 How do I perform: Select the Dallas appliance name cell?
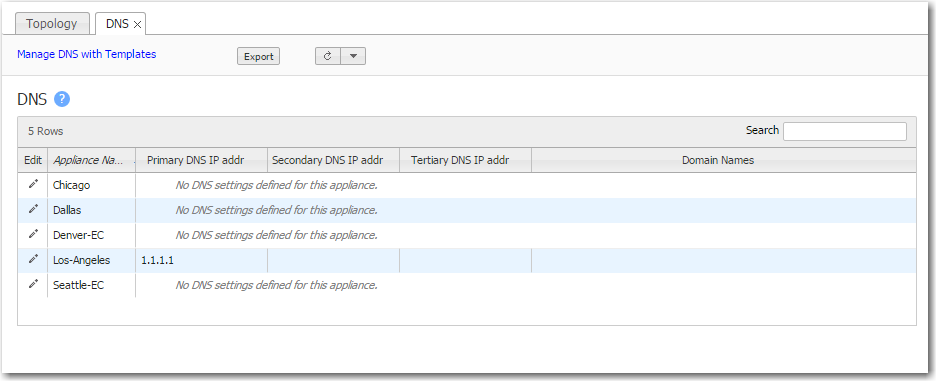(91, 210)
